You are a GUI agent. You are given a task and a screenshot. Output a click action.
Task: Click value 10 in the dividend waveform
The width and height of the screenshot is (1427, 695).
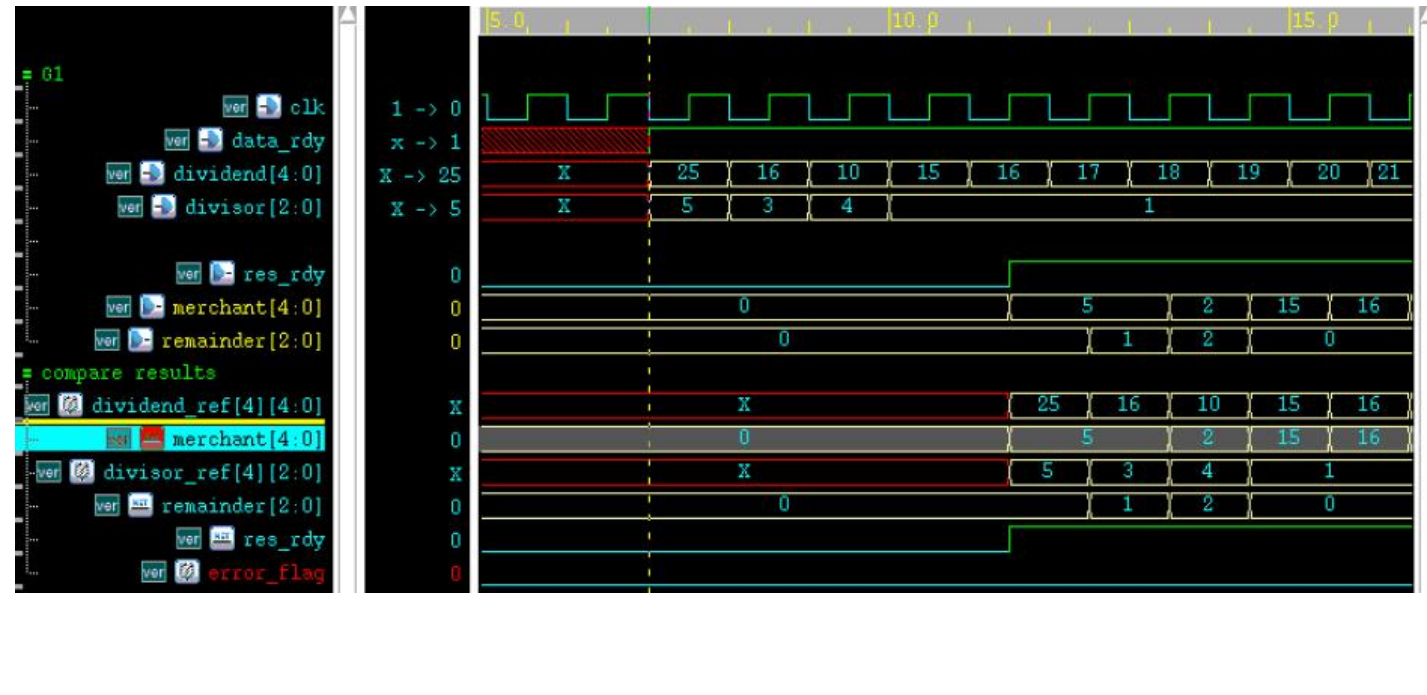[848, 172]
